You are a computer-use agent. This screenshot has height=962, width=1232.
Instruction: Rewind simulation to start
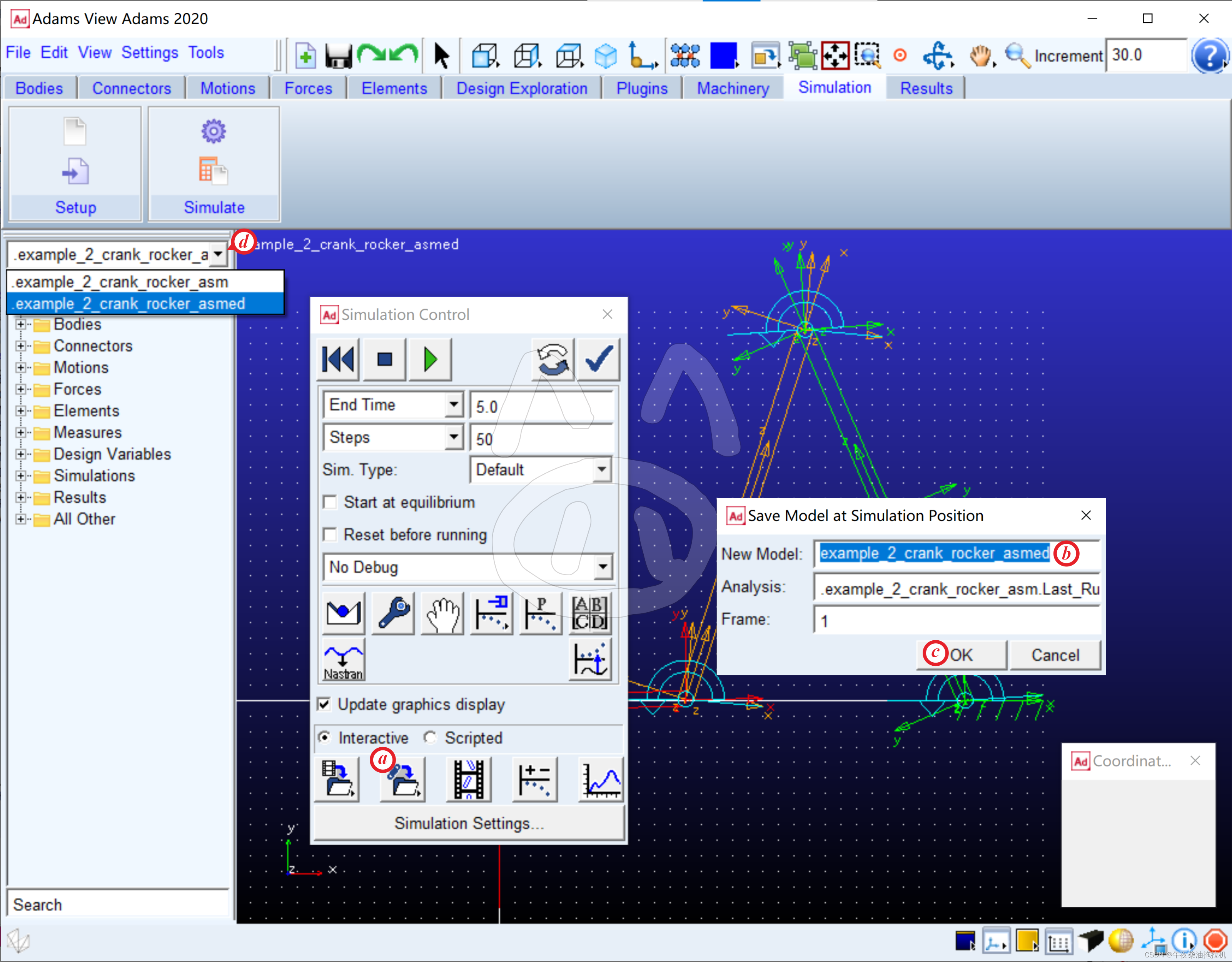pyautogui.click(x=338, y=359)
